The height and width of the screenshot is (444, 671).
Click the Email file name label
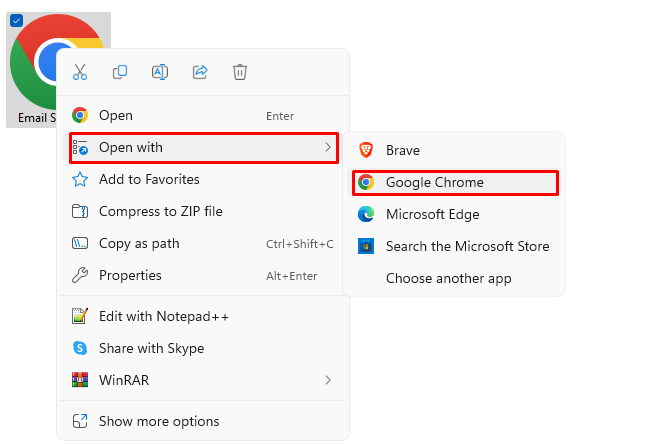(37, 118)
